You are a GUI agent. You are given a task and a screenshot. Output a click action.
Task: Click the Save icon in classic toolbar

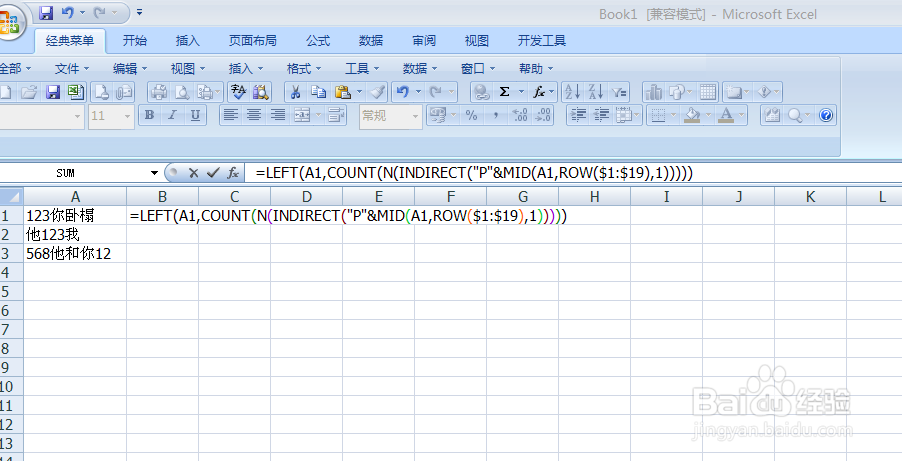click(x=53, y=92)
